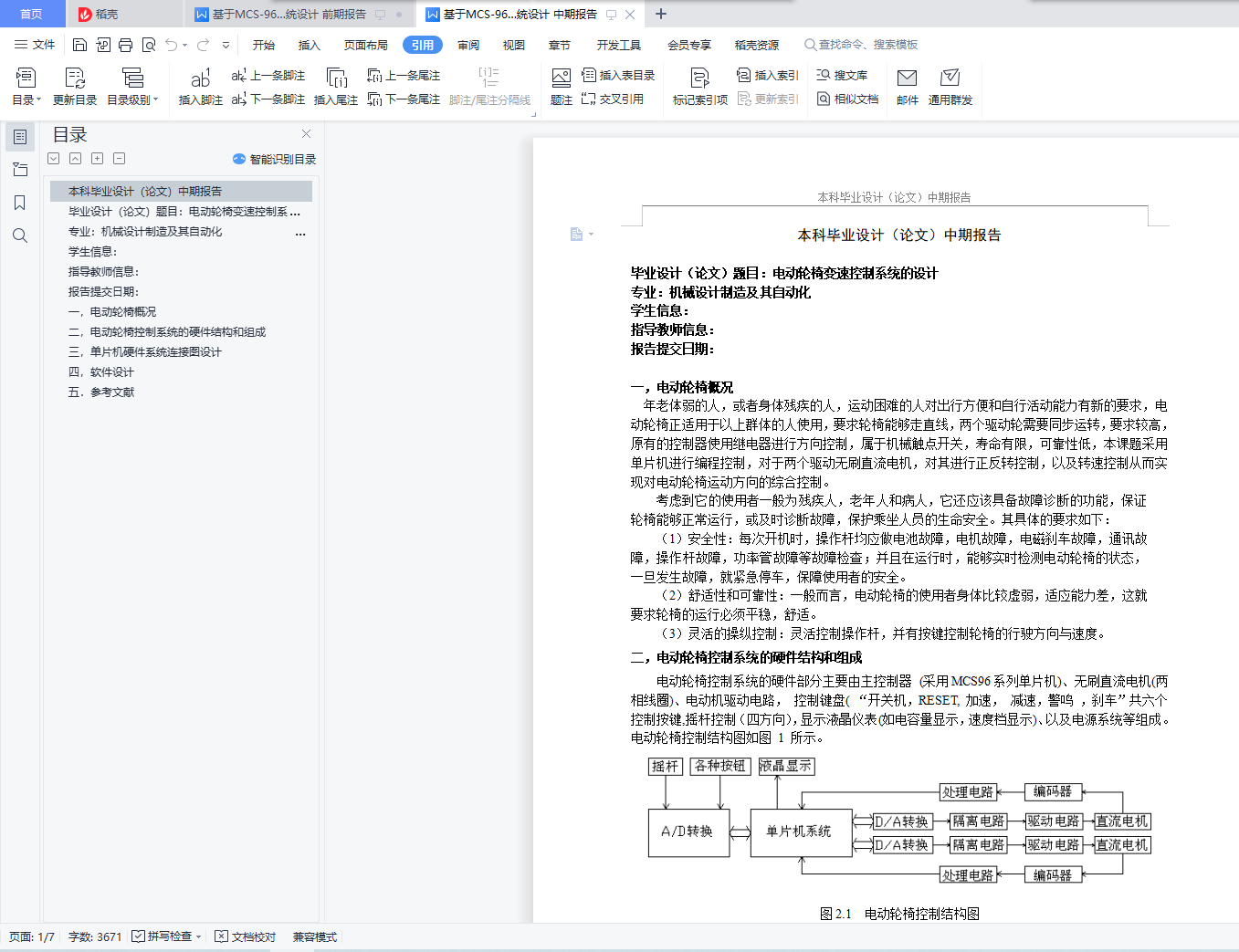Click the plus expand-all button in 目录 panel
1239x952 pixels.
tap(98, 159)
